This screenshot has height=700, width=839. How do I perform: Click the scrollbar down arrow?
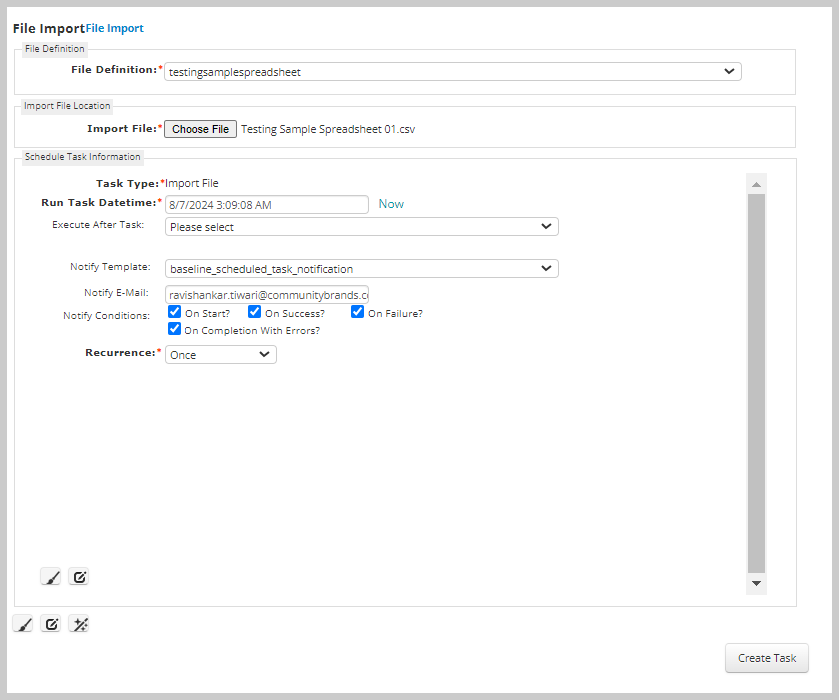point(756,583)
